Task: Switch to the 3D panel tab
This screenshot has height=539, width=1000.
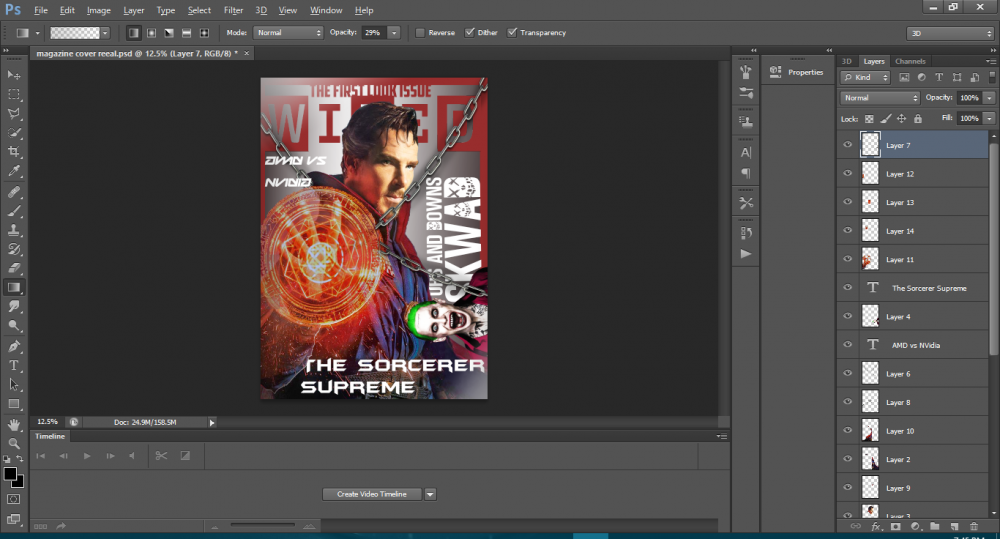Action: tap(847, 61)
